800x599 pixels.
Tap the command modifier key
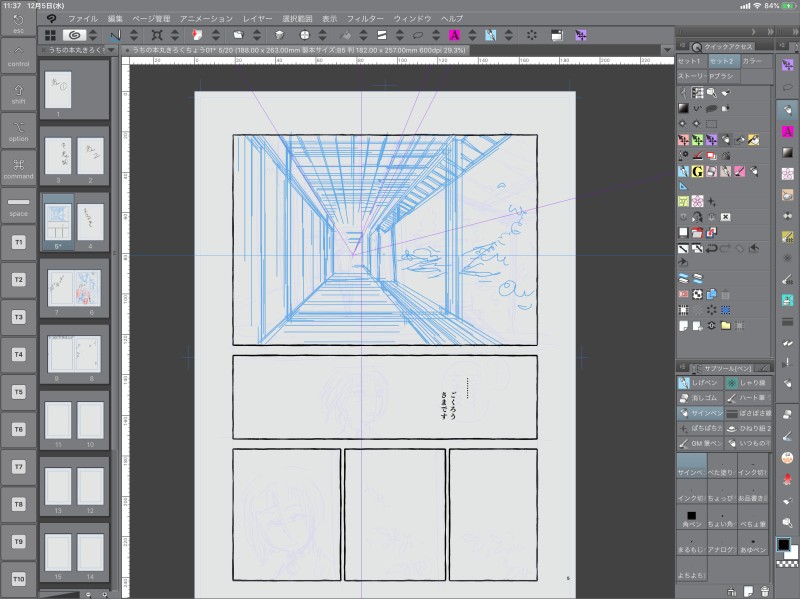click(18, 168)
